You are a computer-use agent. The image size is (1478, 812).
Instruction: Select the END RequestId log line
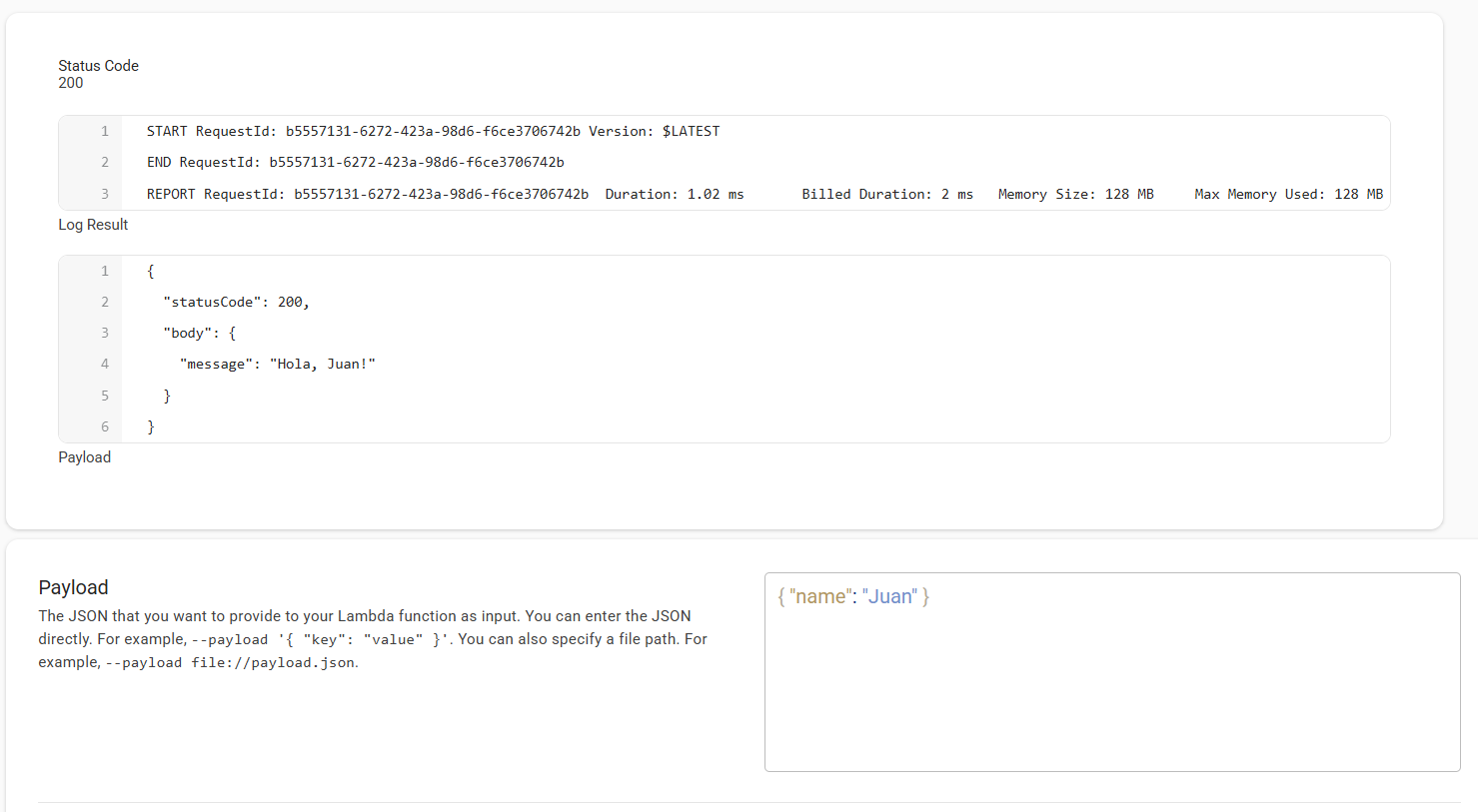[350, 162]
